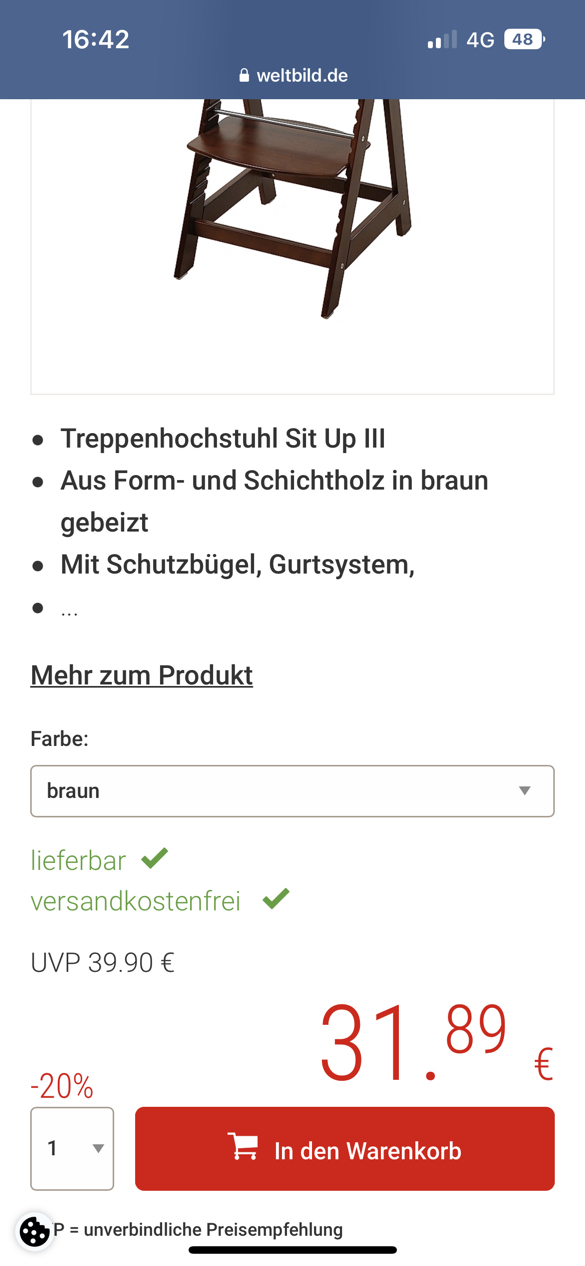Tap the cookie settings icon
This screenshot has height=1266, width=585.
coord(34,1231)
